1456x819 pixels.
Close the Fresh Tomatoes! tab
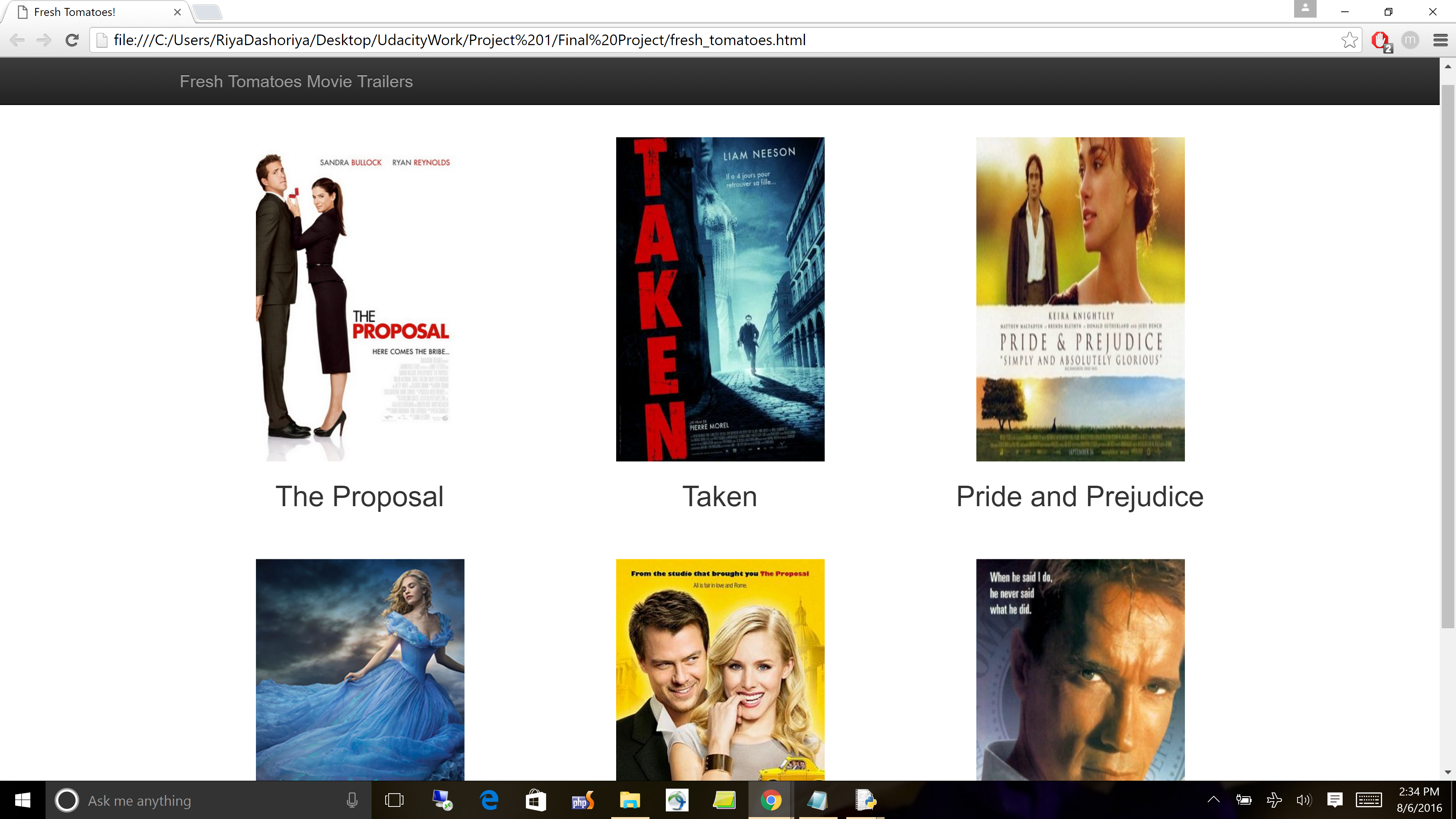tap(177, 12)
